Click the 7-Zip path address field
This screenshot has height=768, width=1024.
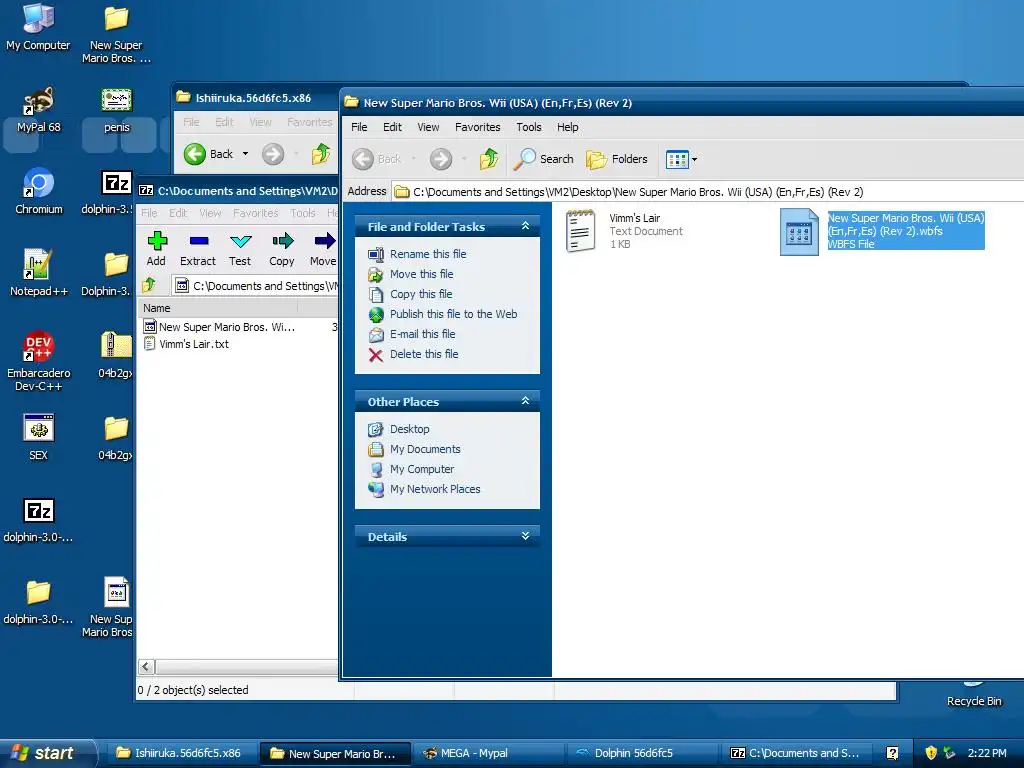(x=256, y=285)
